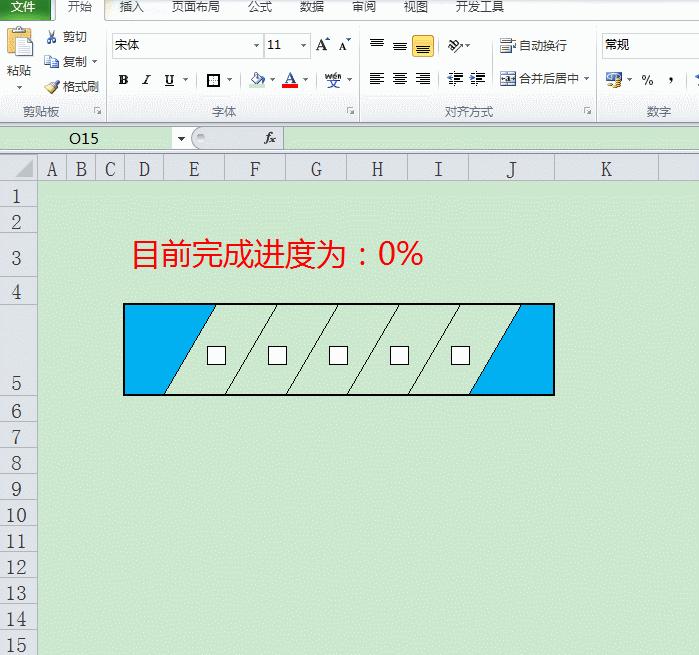Open the fill color dropdown arrow

[x=272, y=80]
